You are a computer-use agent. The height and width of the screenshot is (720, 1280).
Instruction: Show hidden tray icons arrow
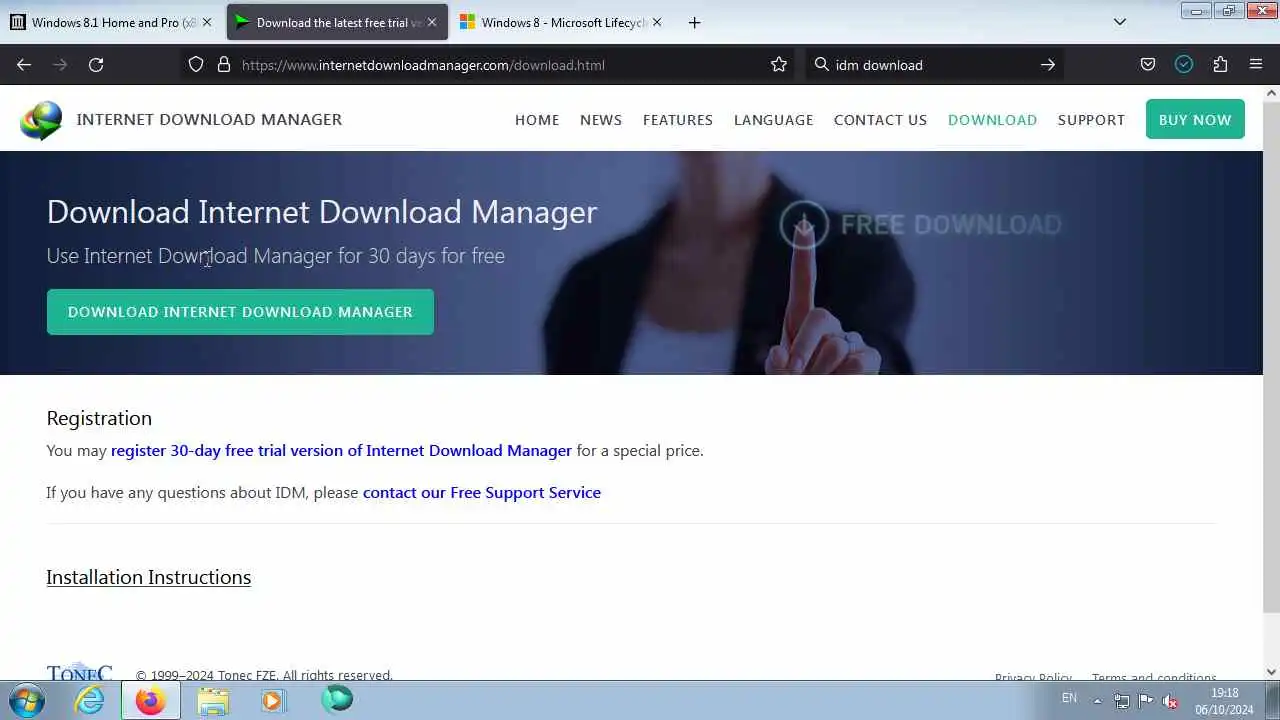click(x=1097, y=701)
